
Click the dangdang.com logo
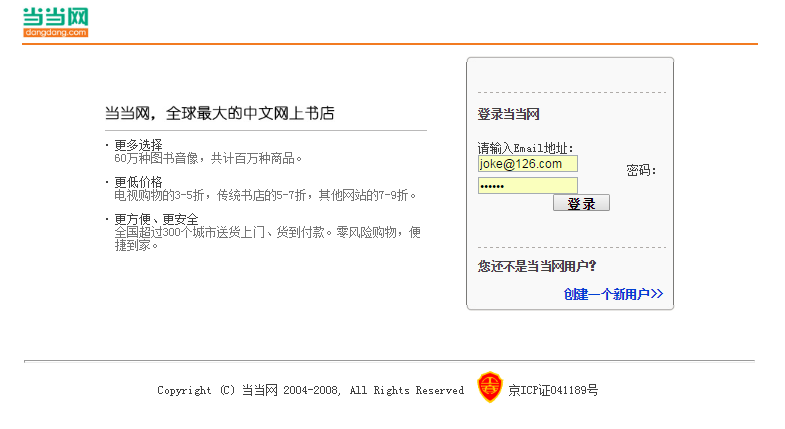point(56,23)
